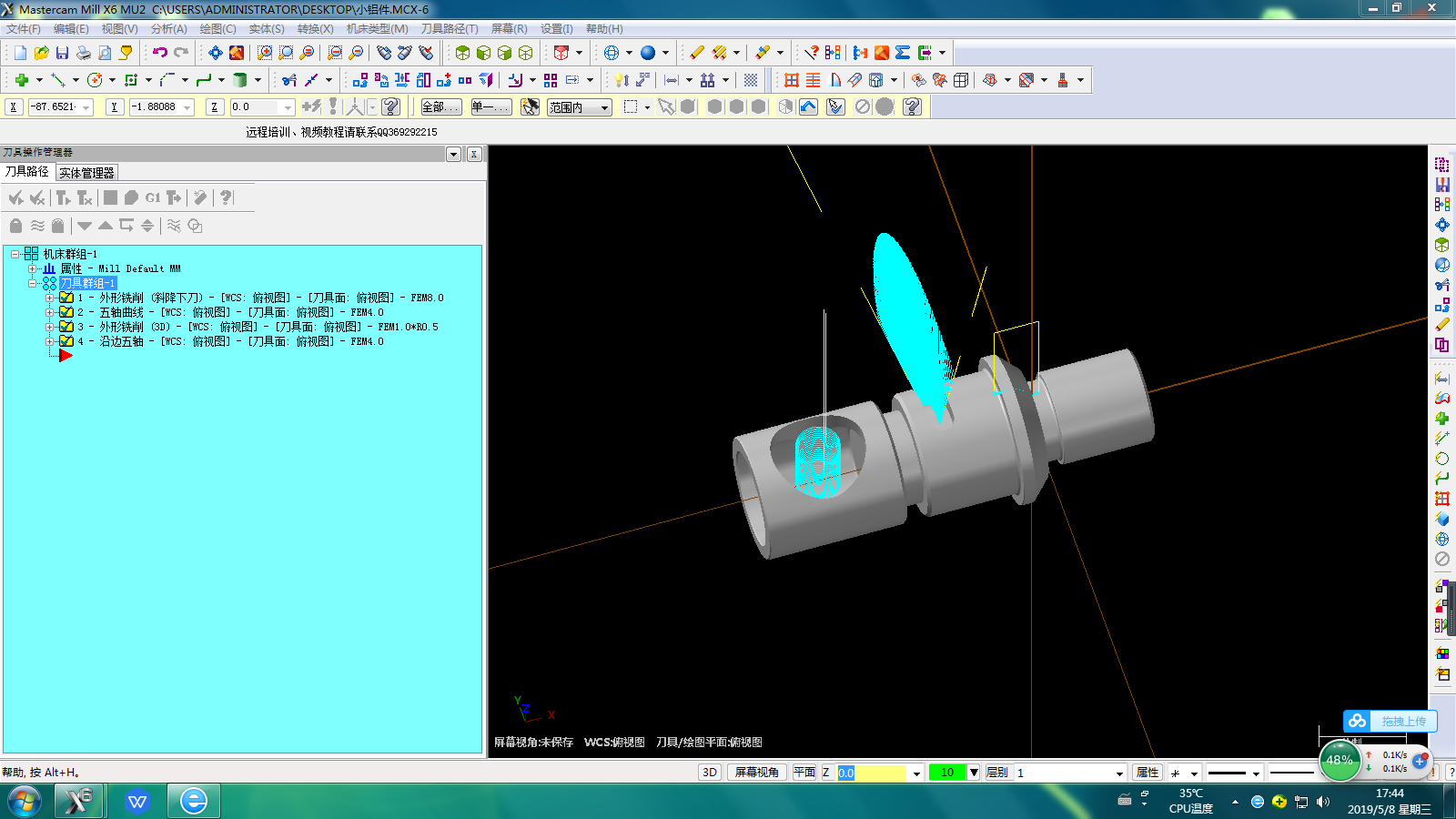Print with the printer icon

point(83,53)
